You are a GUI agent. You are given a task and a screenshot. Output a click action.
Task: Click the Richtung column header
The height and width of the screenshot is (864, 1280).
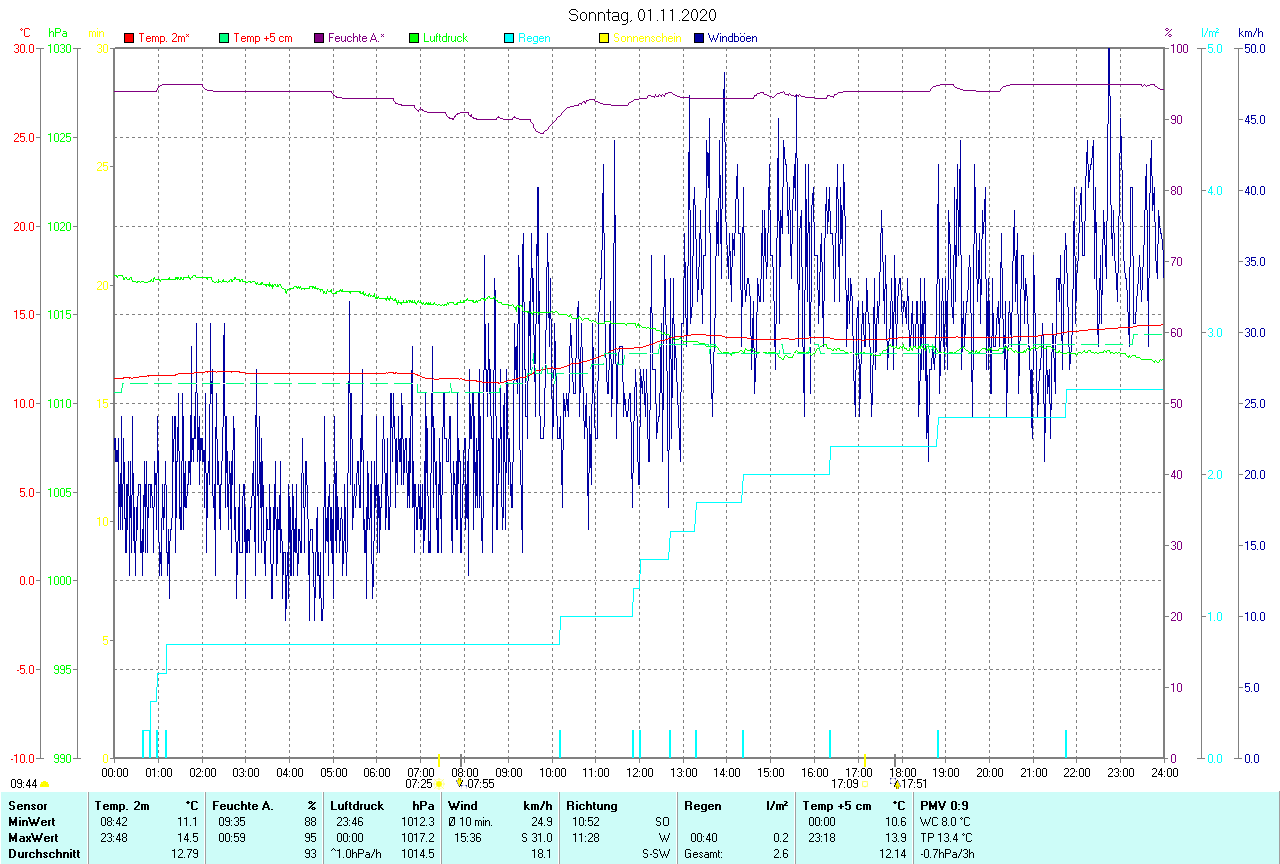point(592,806)
